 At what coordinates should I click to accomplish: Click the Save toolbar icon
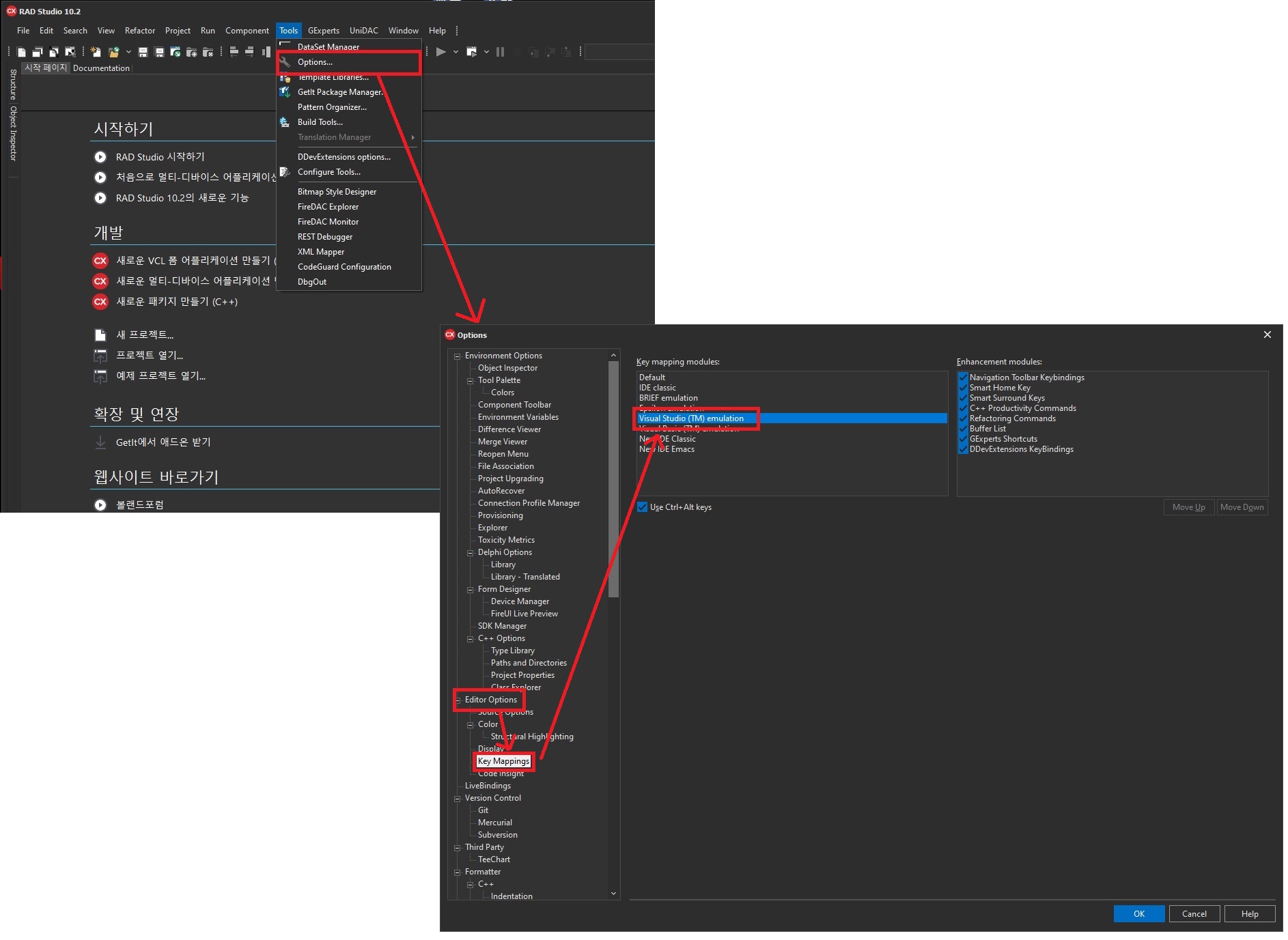point(143,52)
